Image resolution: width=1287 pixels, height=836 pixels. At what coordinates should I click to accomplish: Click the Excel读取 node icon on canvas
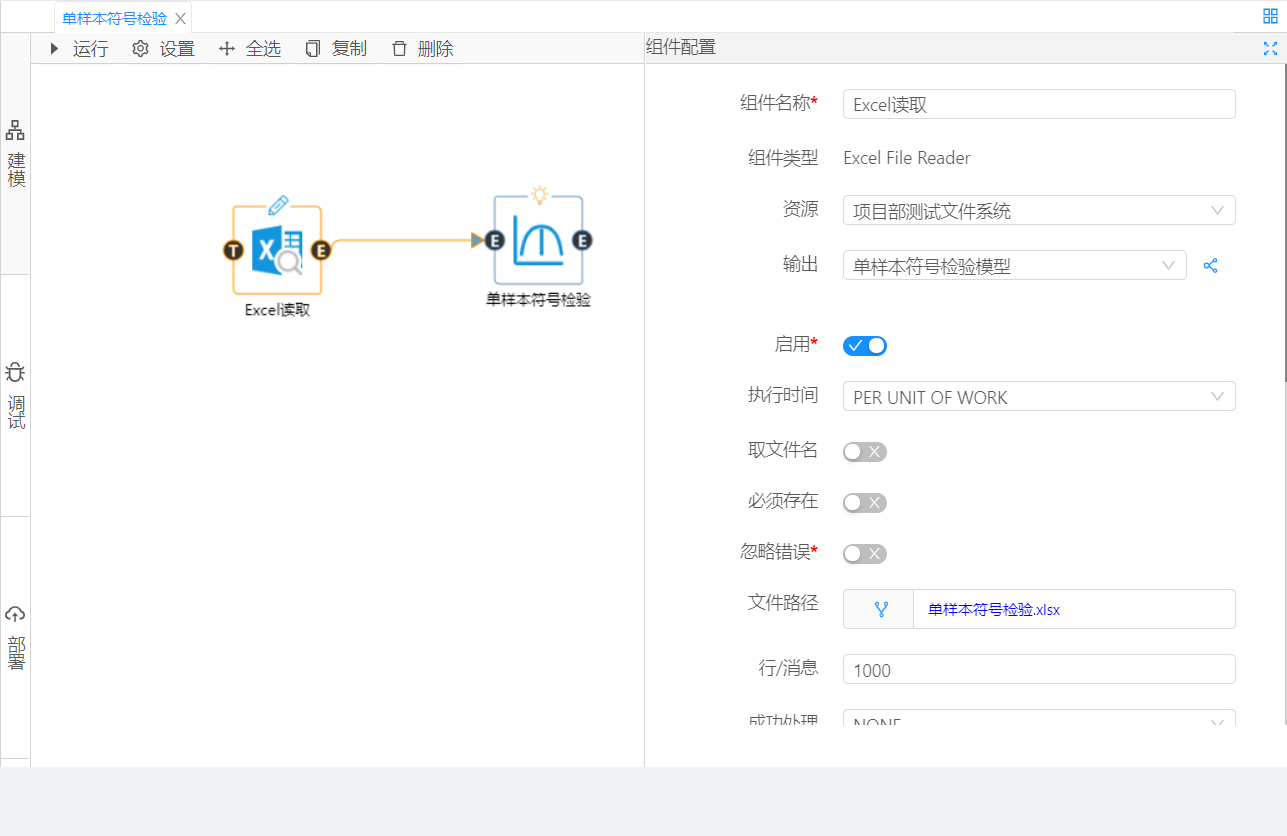[277, 250]
